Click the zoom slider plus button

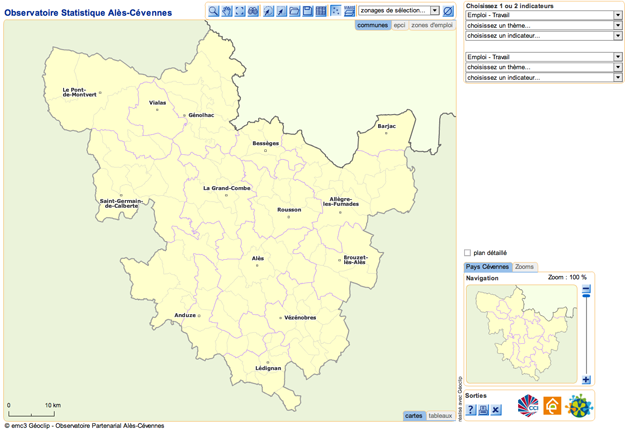(x=586, y=380)
